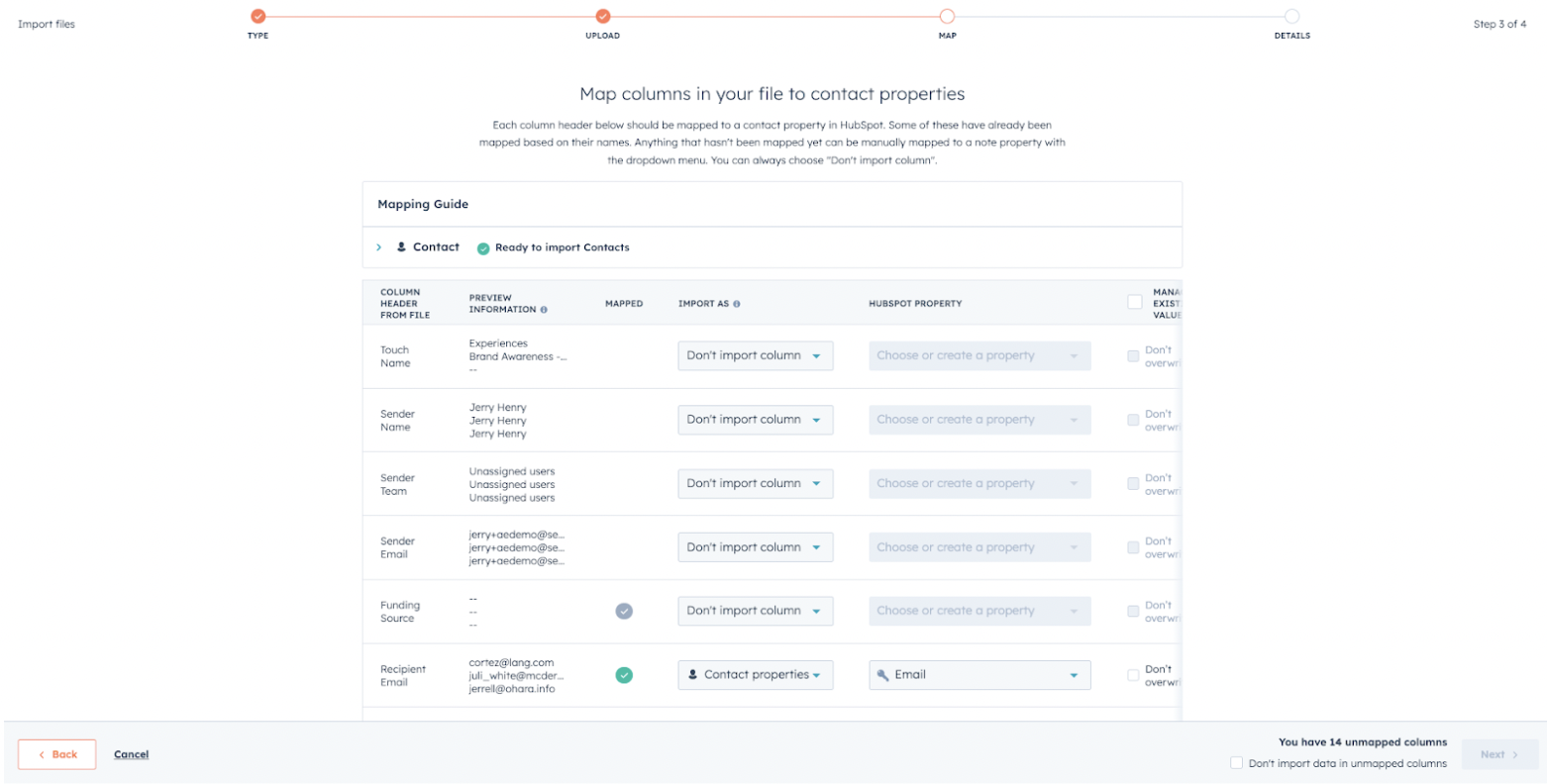Click the Upload step checkmark icon
The height and width of the screenshot is (784, 1547).
tap(604, 16)
